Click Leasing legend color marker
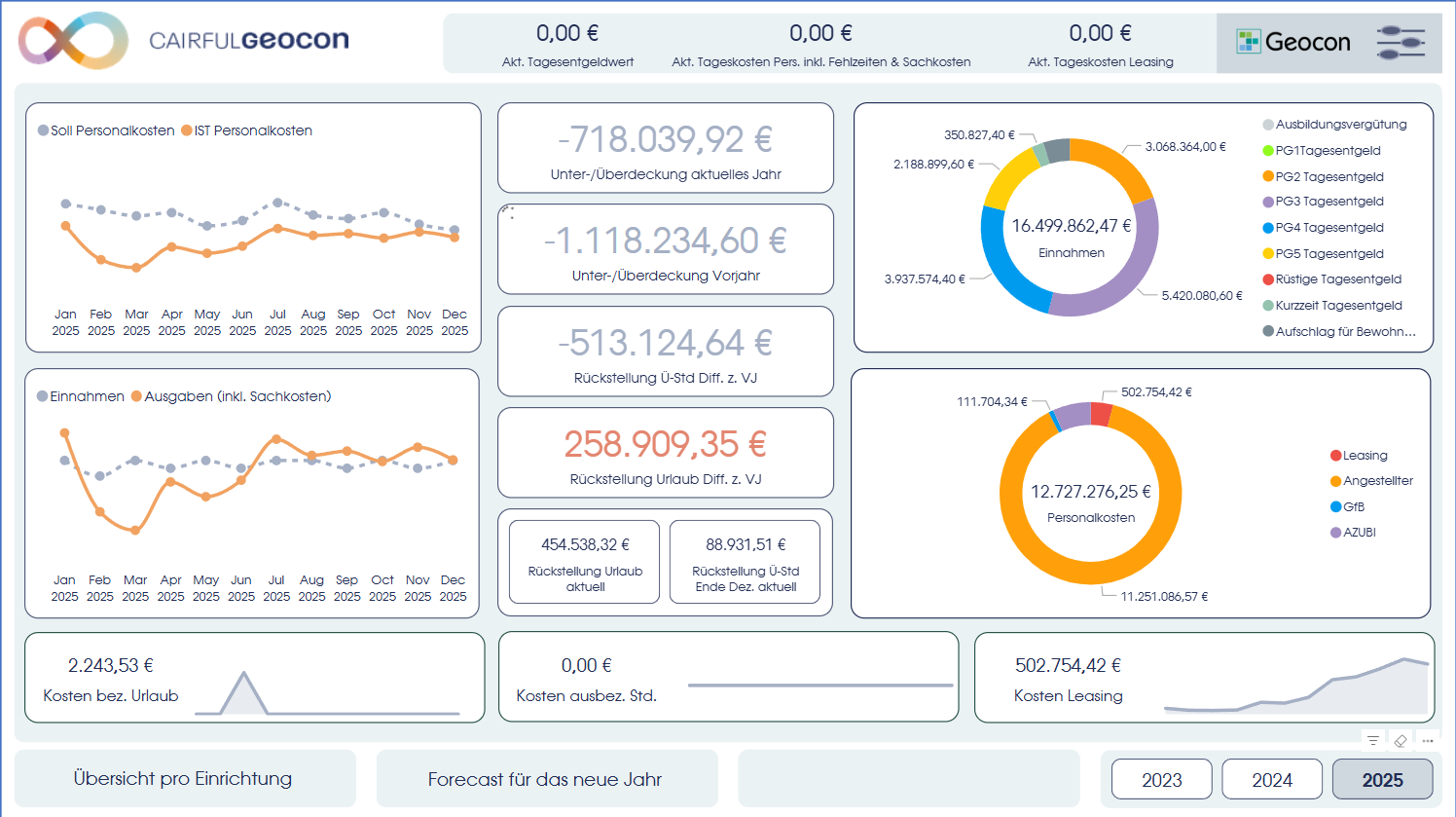1456x817 pixels. point(1335,456)
